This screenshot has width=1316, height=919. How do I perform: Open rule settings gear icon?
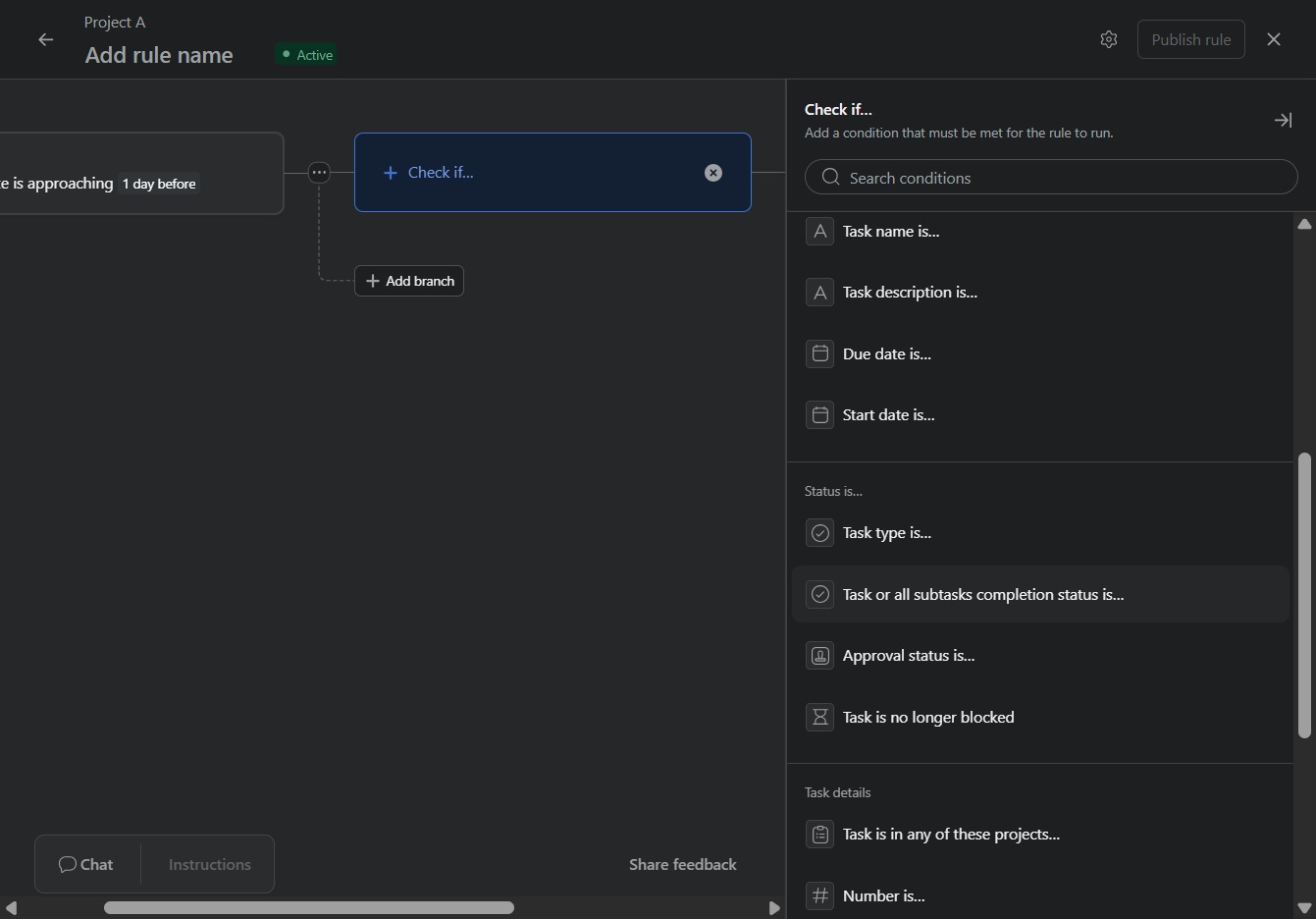tap(1109, 39)
